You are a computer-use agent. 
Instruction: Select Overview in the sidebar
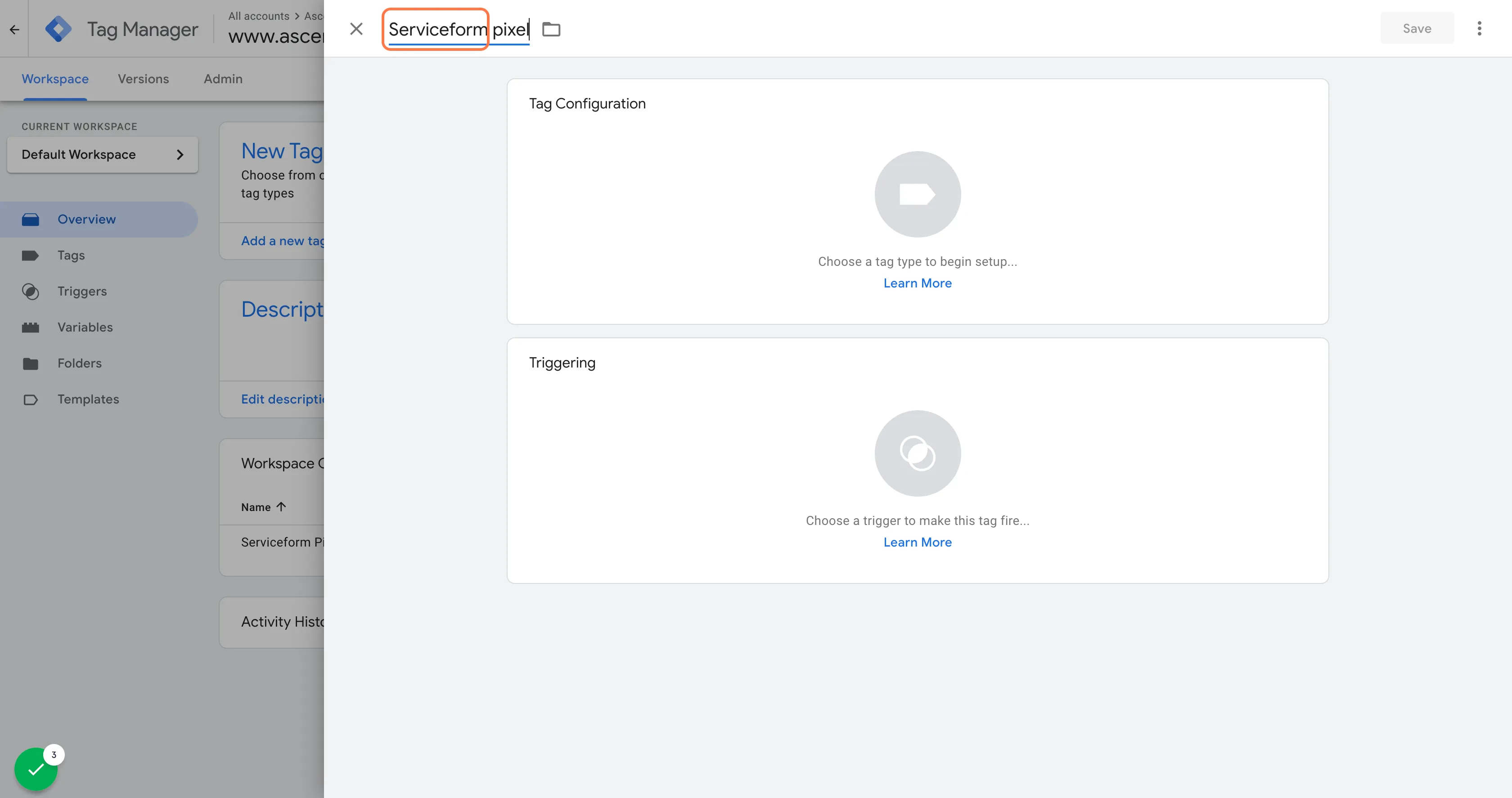point(99,220)
